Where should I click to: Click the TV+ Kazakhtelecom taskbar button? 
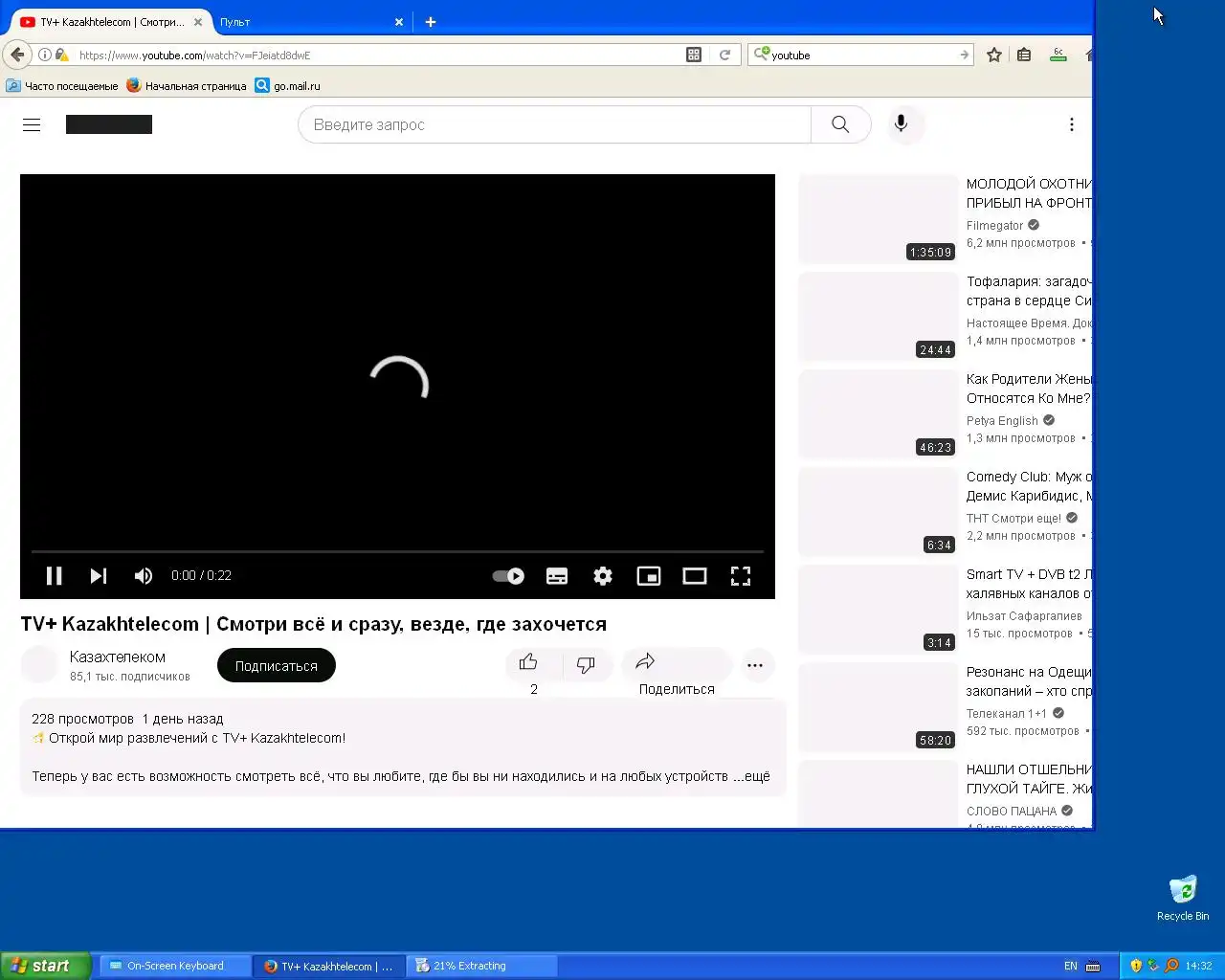pos(328,966)
